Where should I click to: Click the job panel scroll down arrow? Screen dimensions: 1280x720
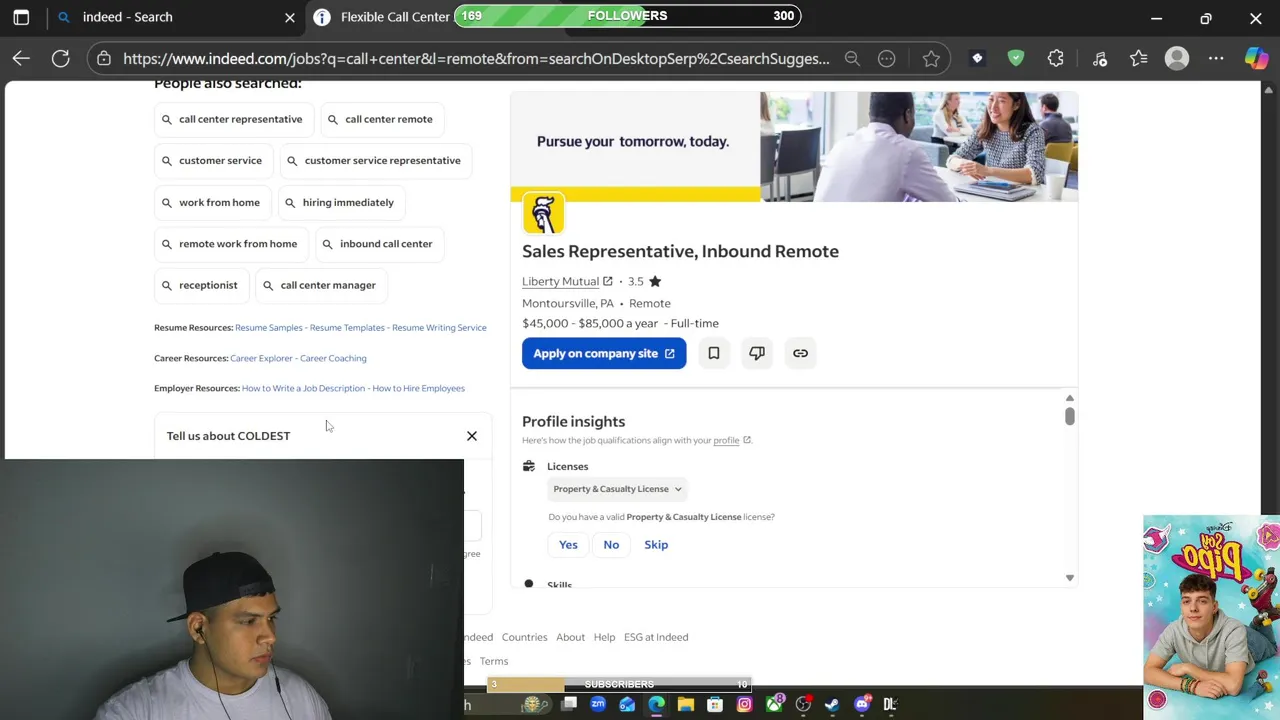click(1069, 578)
